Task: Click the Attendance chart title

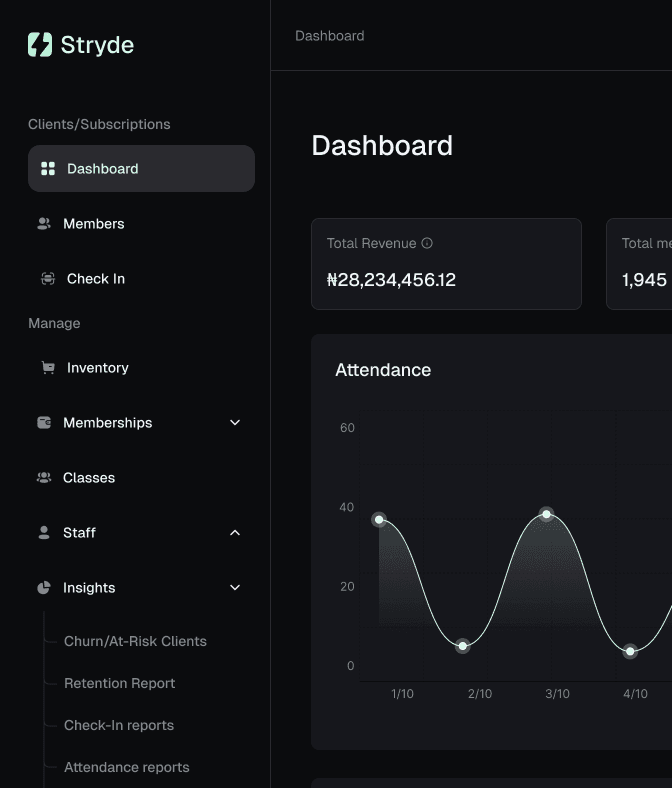Action: tap(383, 370)
